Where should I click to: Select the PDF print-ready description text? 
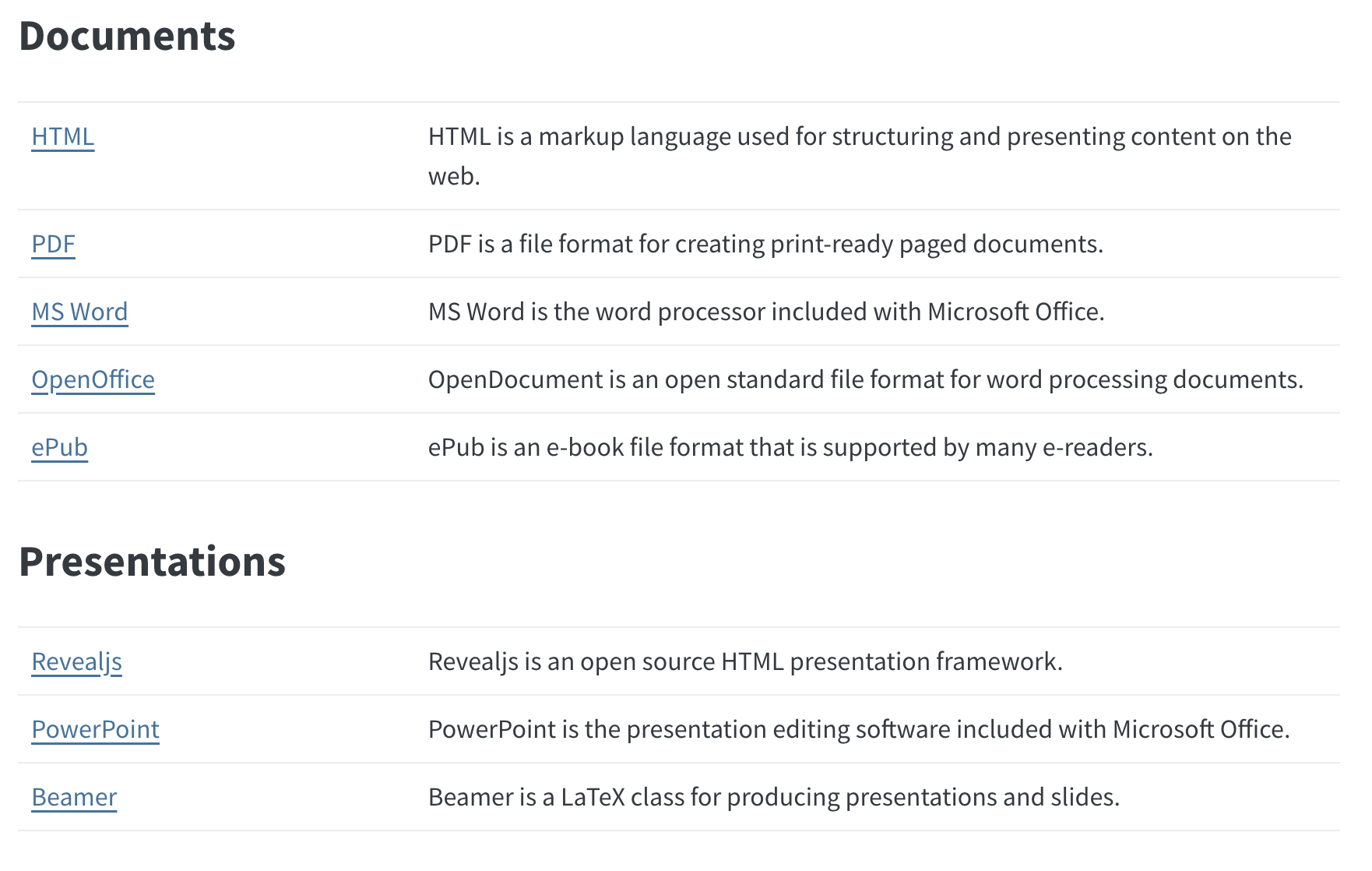[x=765, y=244]
